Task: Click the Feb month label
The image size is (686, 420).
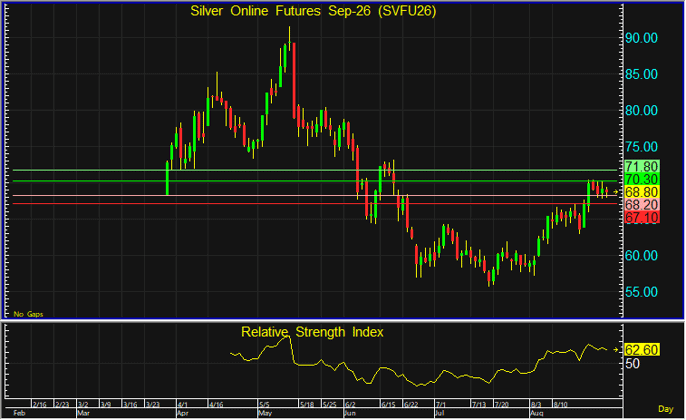Action: click(x=19, y=413)
